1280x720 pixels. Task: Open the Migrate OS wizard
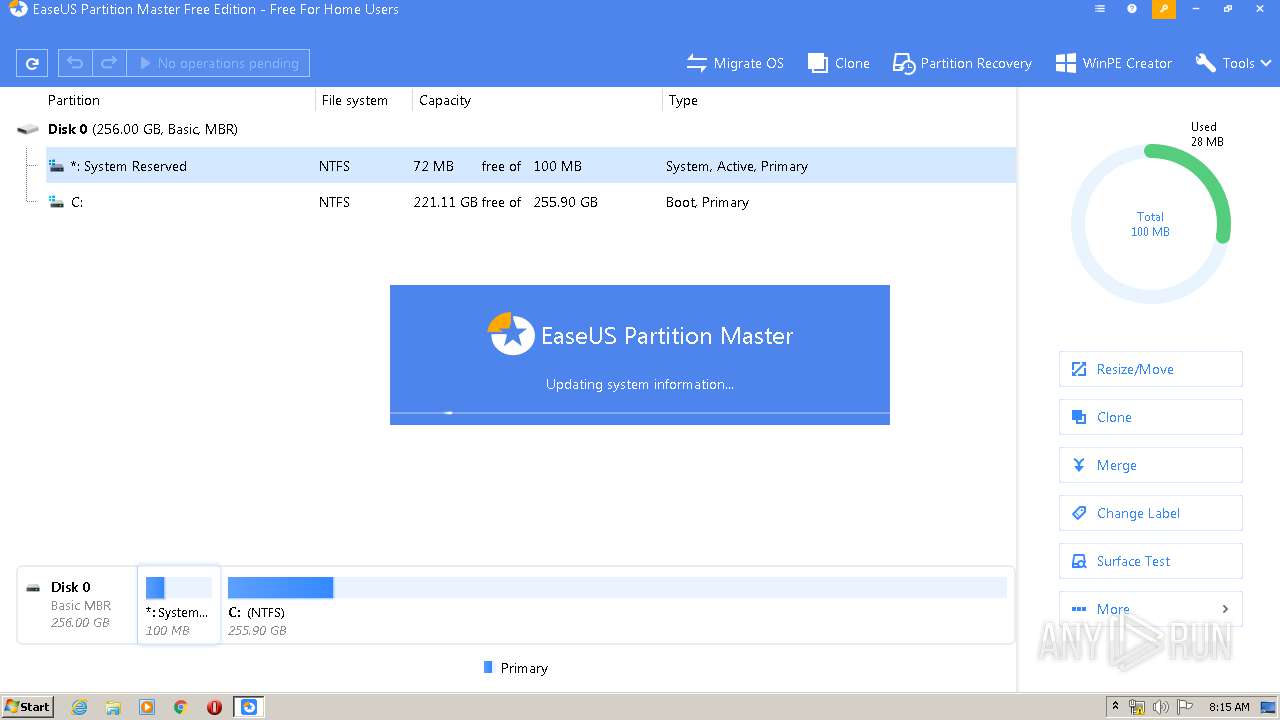[735, 63]
